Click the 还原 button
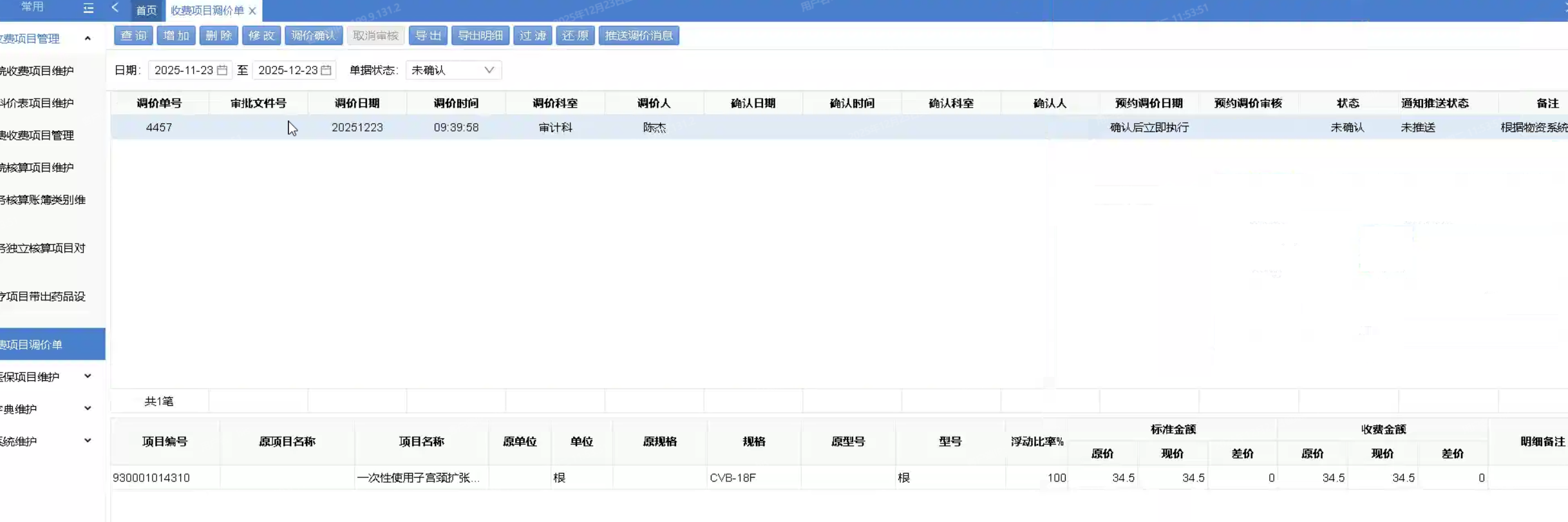The image size is (1568, 522). point(575,35)
